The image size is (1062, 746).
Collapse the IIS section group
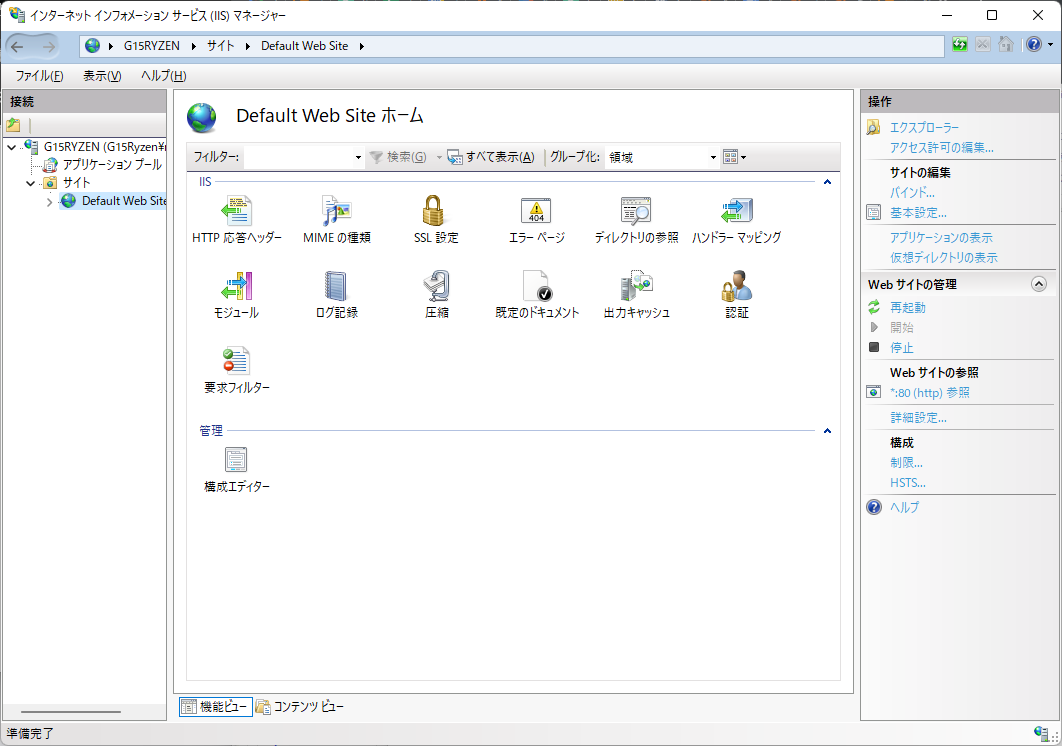point(827,182)
